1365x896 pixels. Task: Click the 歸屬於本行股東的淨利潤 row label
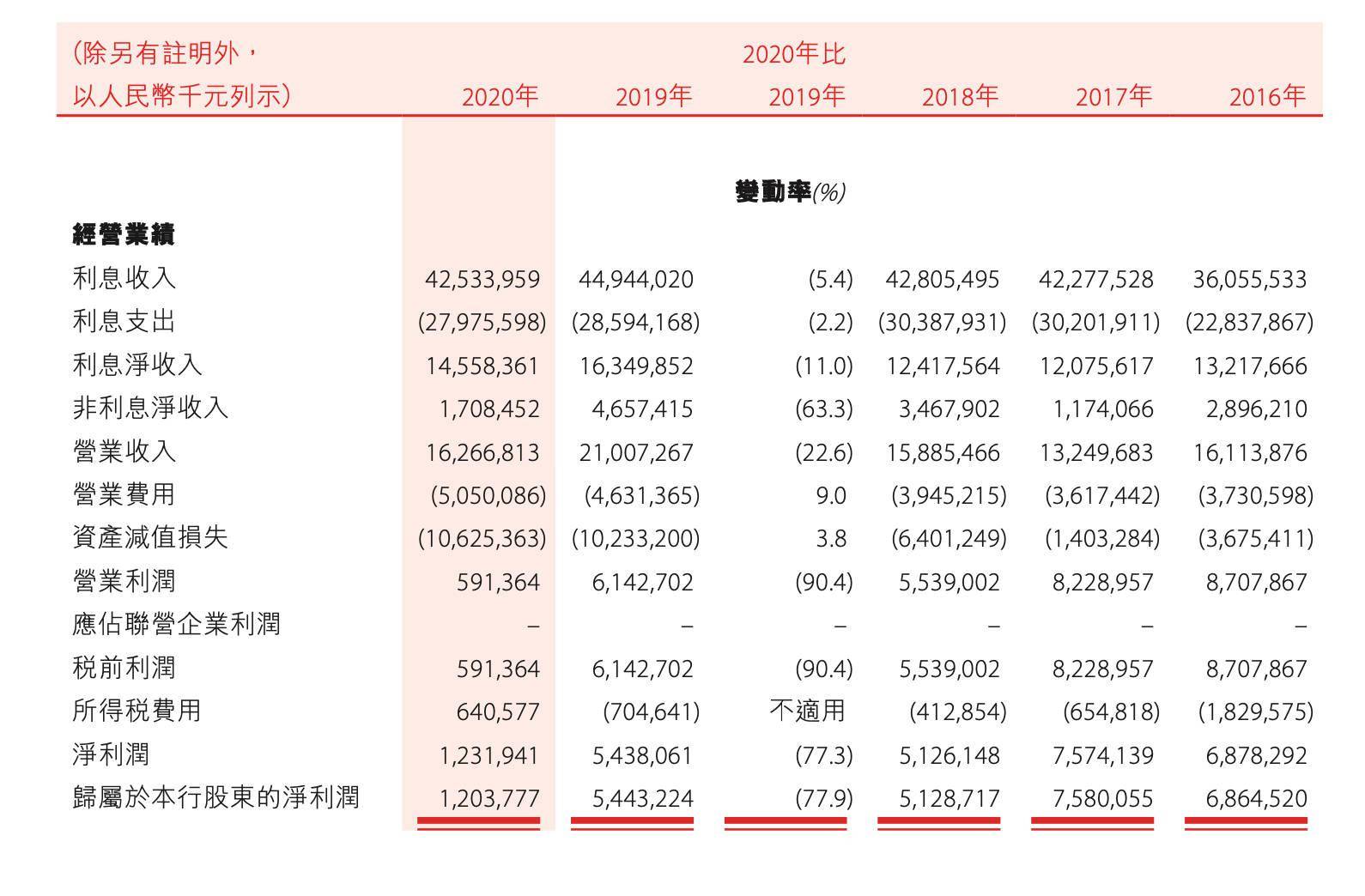tap(215, 797)
